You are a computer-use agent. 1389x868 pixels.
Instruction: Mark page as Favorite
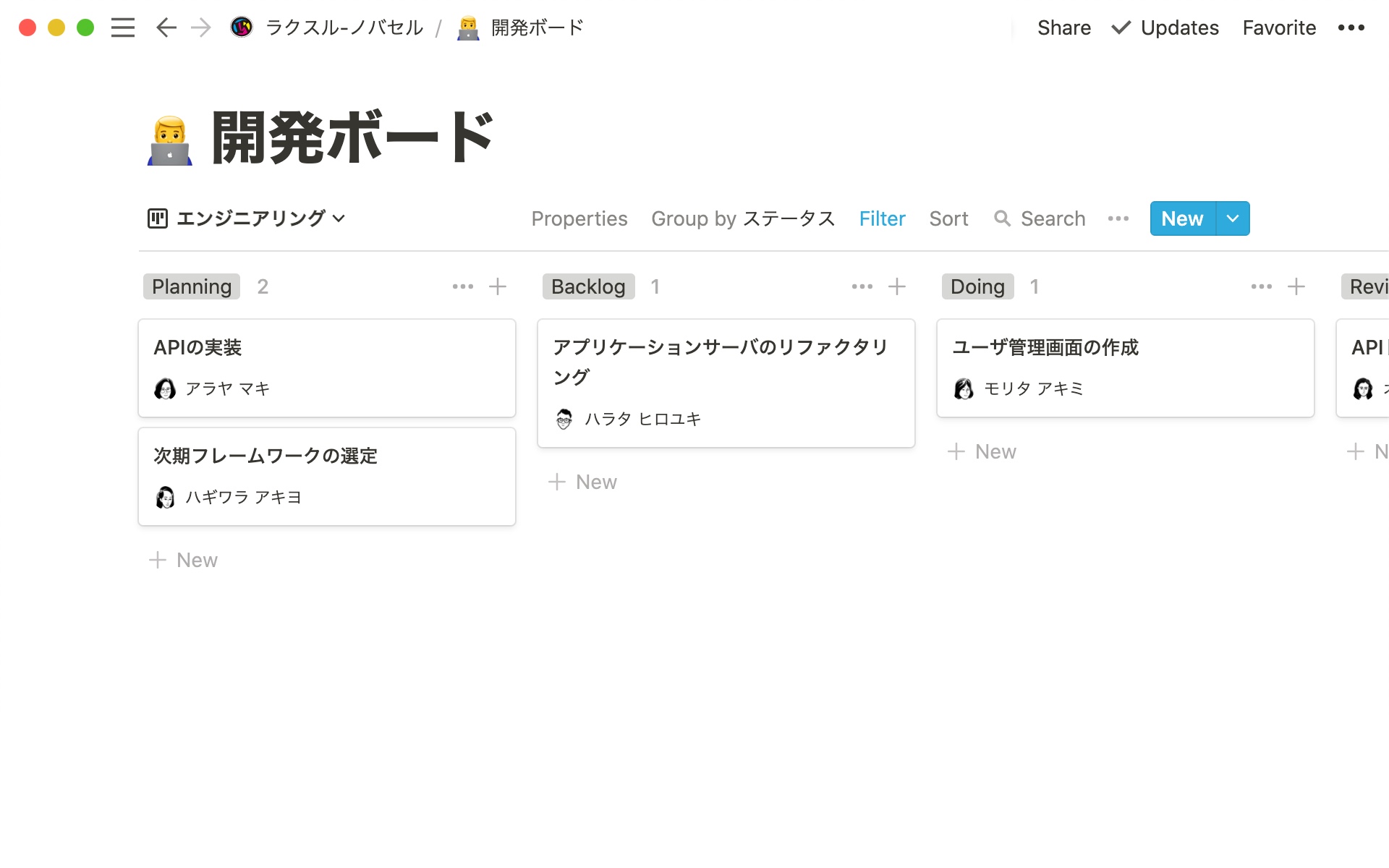tap(1279, 27)
